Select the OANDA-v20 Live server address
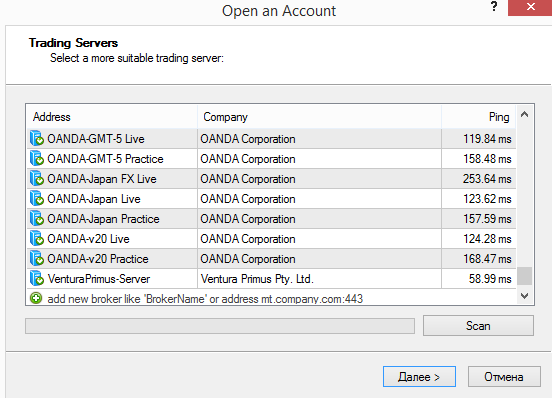Viewport: 552px width, 398px height. [x=88, y=239]
